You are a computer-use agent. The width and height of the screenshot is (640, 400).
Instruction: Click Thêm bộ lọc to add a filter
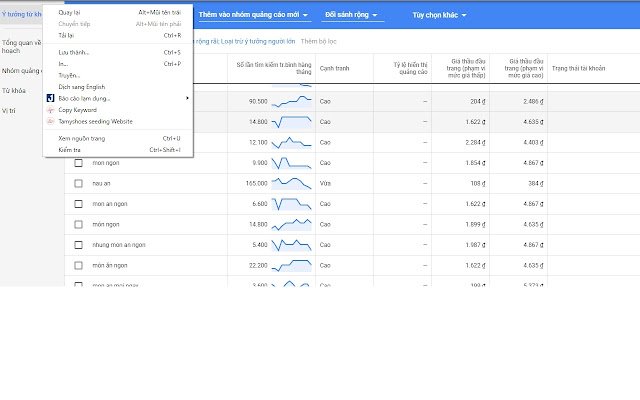318,41
